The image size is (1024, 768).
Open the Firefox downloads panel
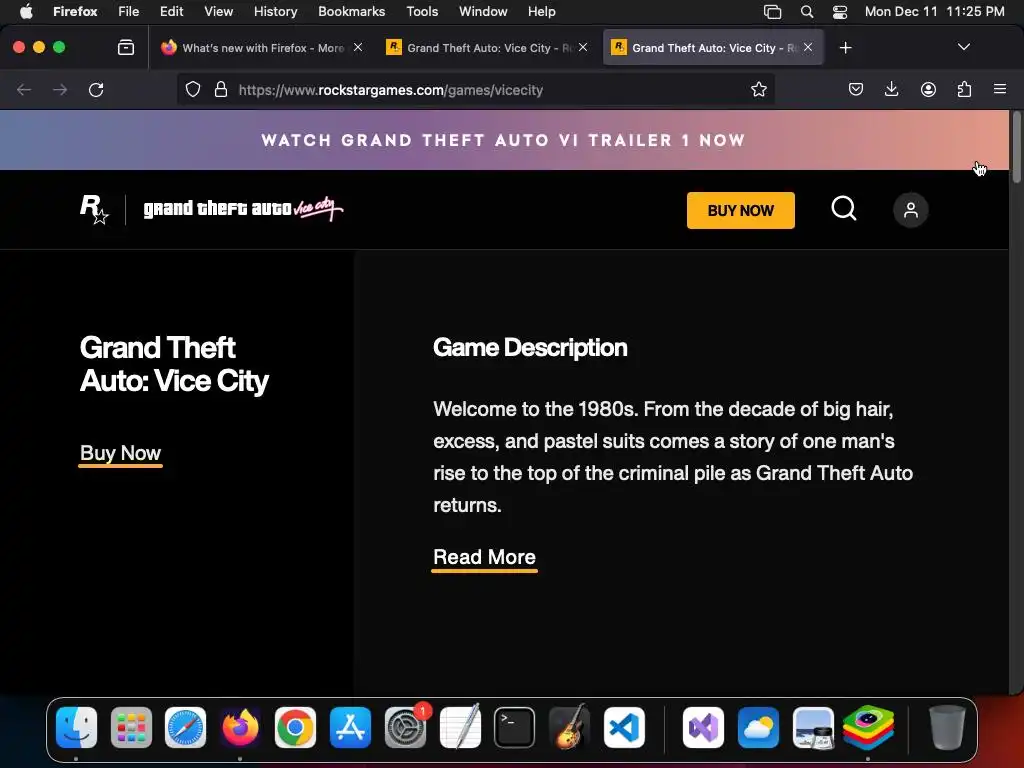(x=891, y=89)
